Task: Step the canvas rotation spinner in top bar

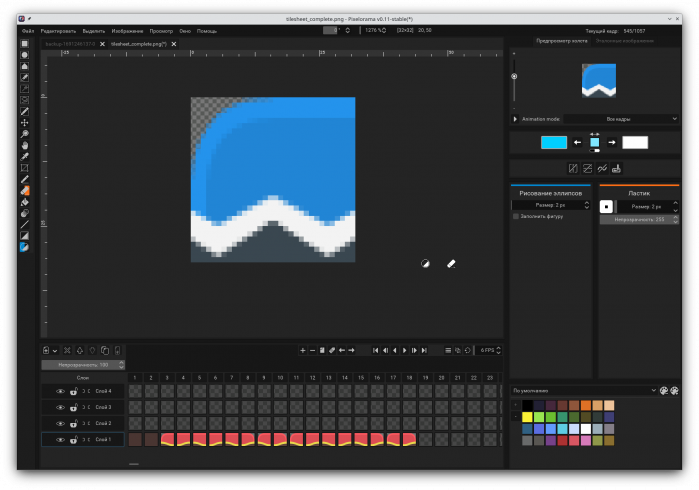Action: coord(348,30)
